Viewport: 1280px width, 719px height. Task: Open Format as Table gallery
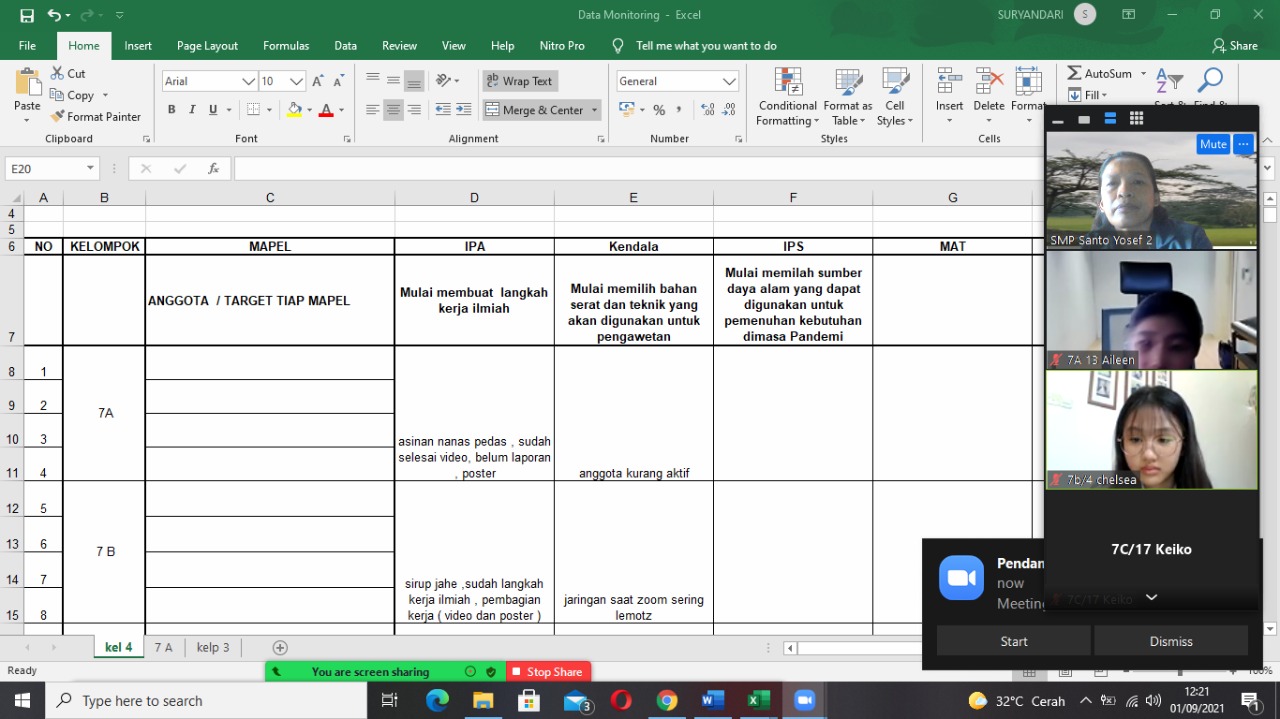[x=848, y=97]
